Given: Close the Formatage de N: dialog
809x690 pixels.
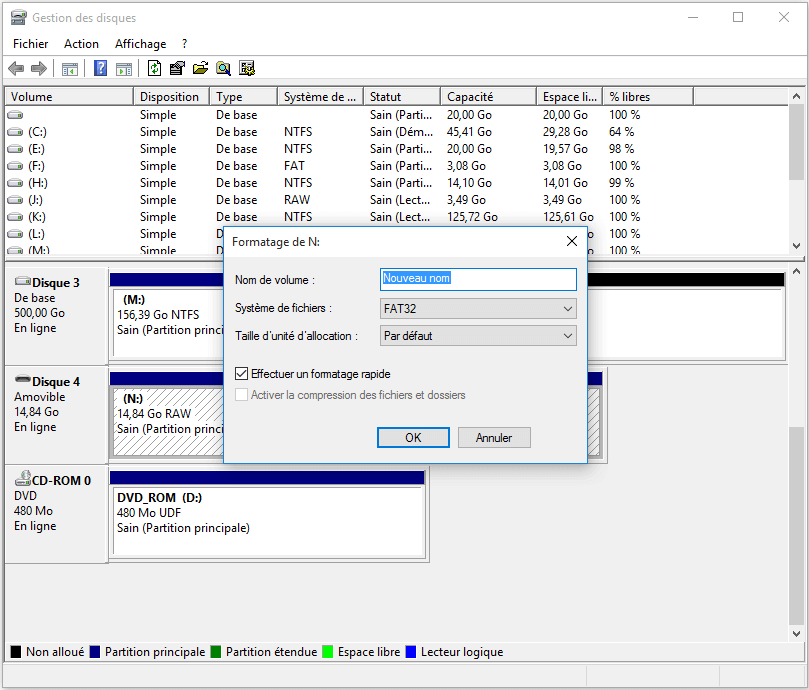Looking at the screenshot, I should [x=572, y=241].
